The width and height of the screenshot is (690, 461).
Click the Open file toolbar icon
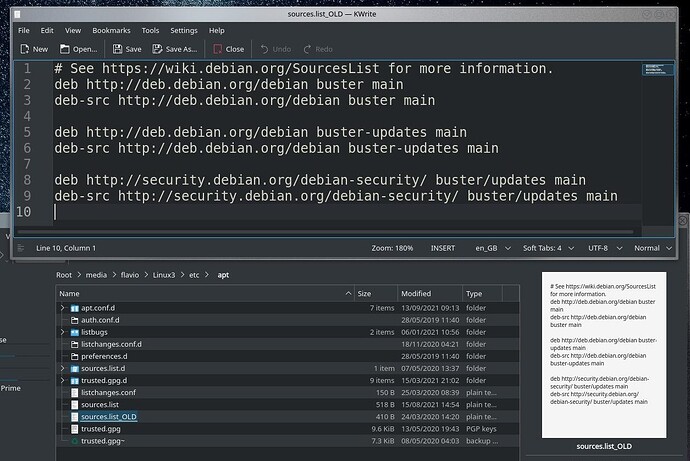67,48
